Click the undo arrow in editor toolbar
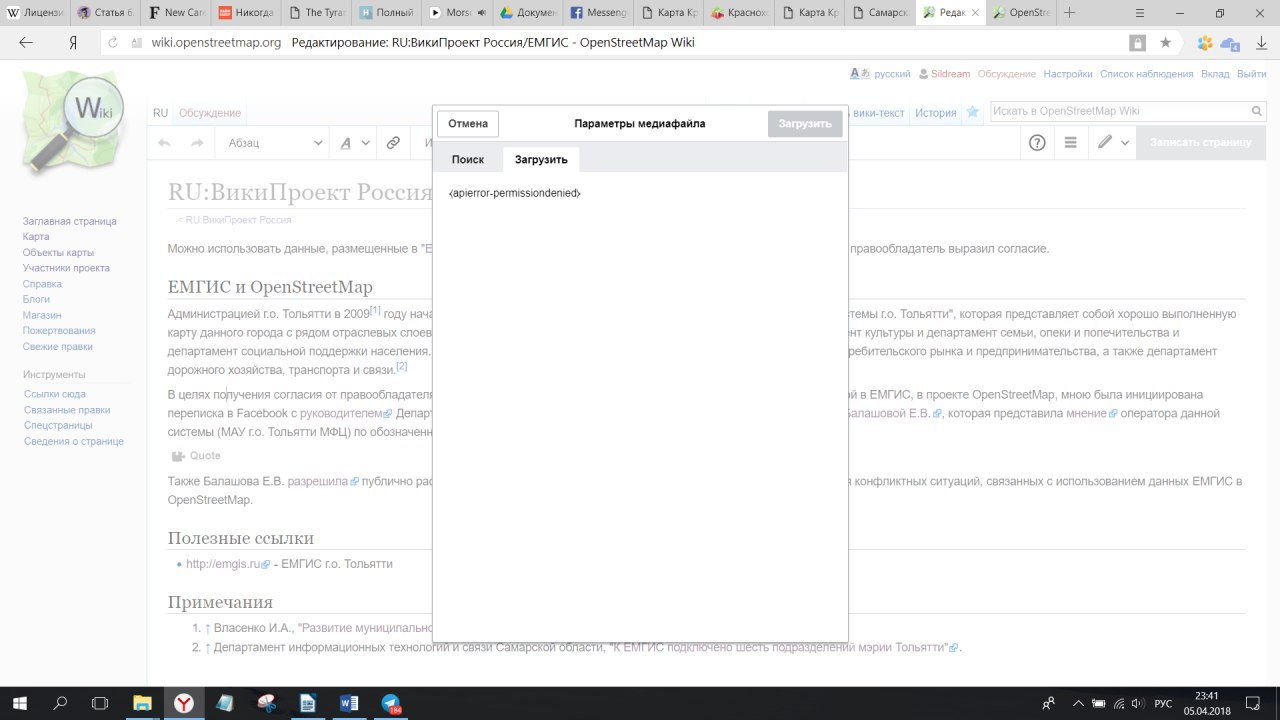Viewport: 1280px width, 720px height. (x=165, y=143)
